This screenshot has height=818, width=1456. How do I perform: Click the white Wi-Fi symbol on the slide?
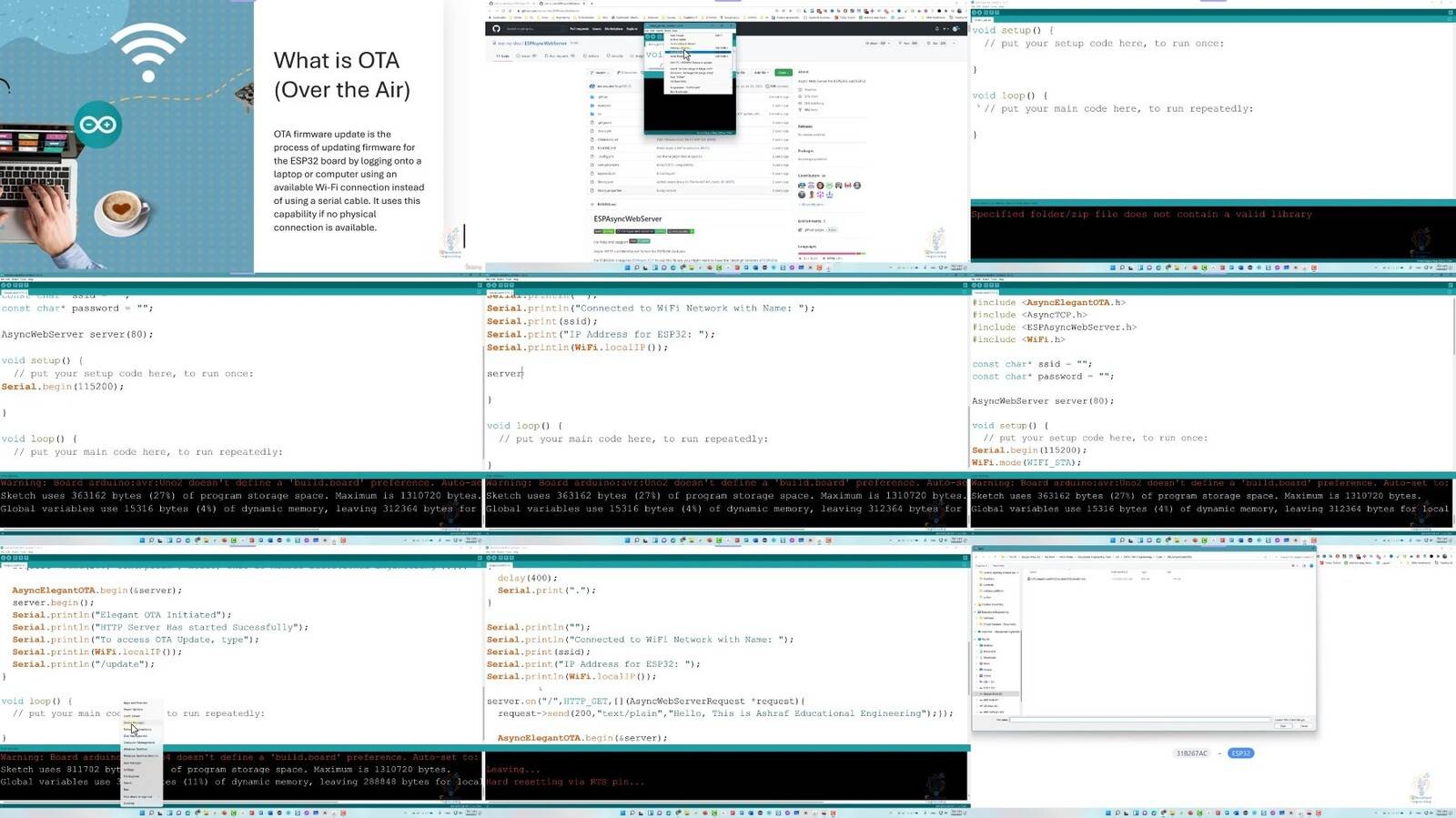(147, 50)
